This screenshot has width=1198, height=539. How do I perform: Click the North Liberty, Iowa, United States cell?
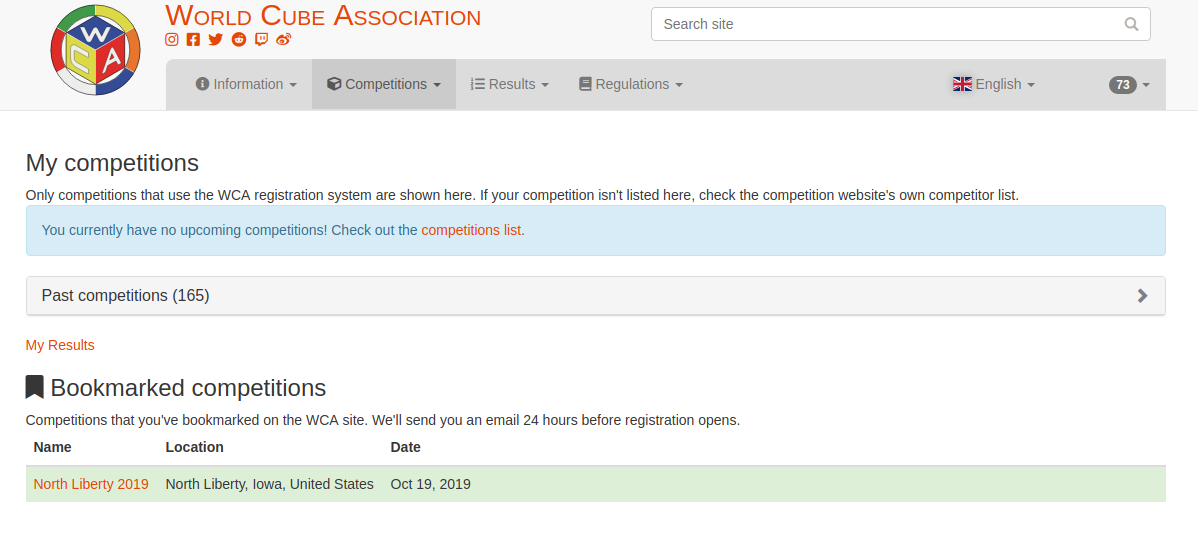[270, 484]
